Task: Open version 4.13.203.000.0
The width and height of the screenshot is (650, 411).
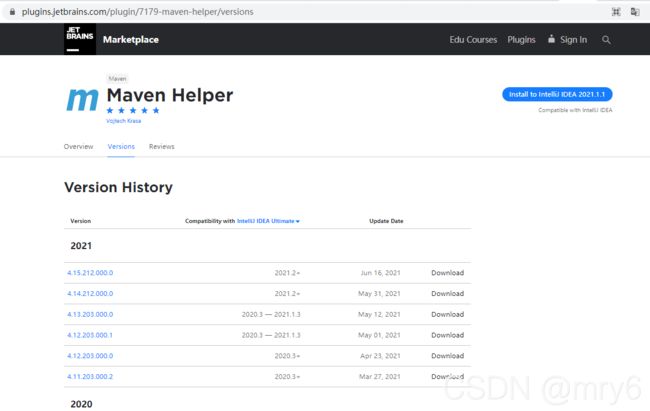Action: (x=90, y=314)
